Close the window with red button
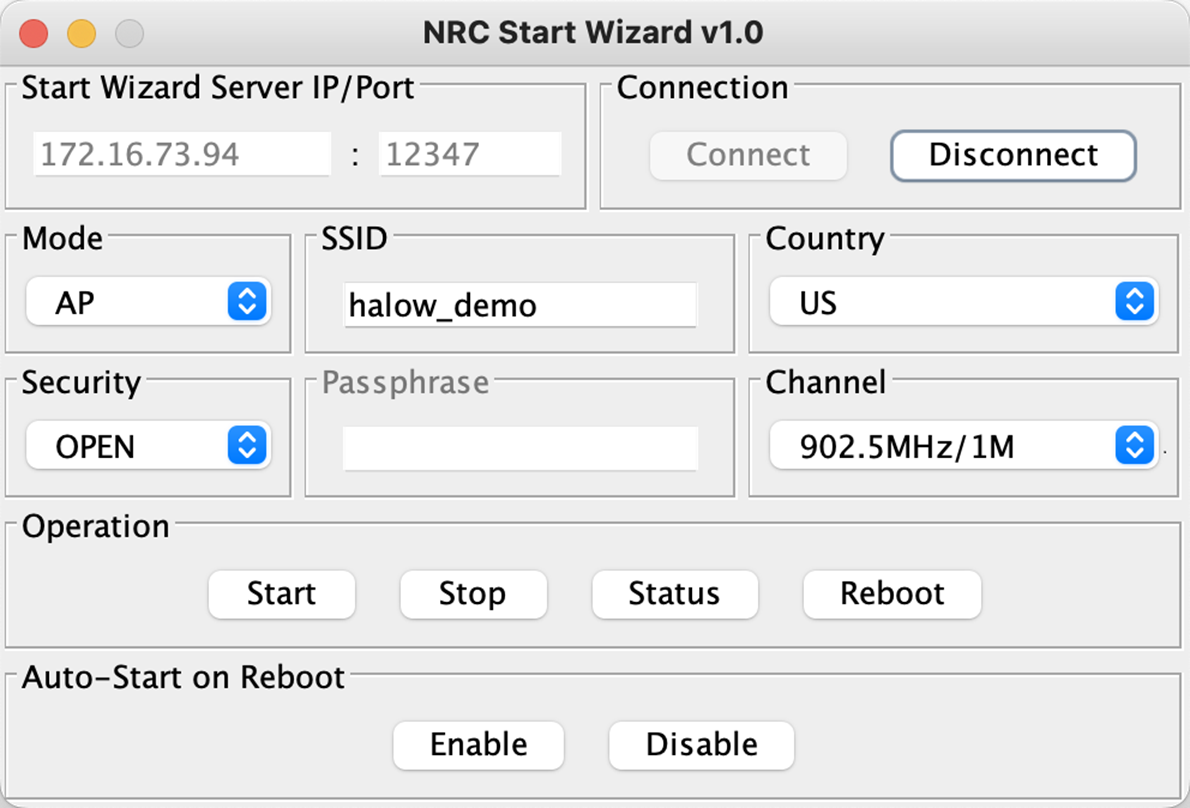 tap(33, 33)
